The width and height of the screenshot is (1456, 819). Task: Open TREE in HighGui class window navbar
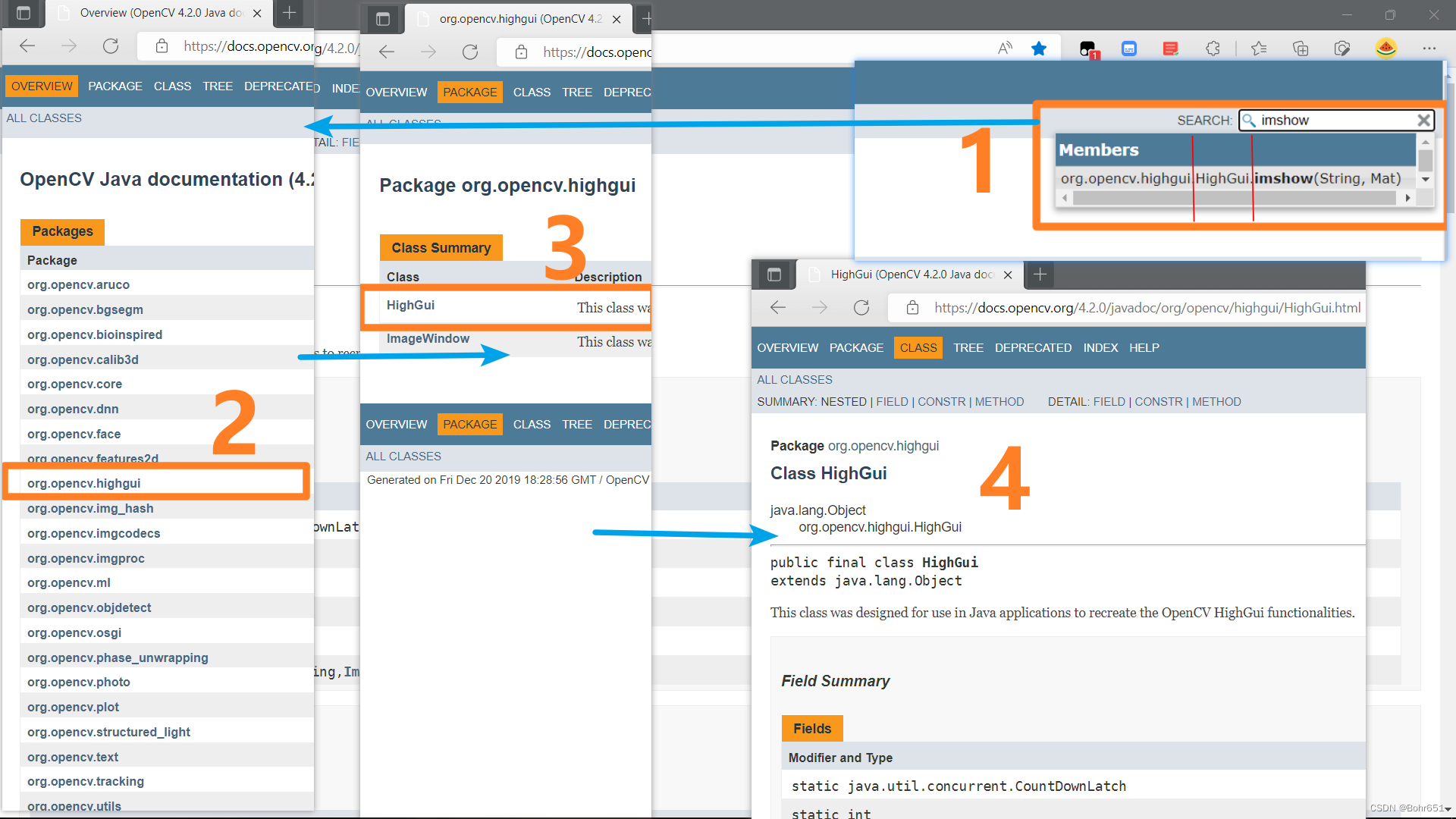click(x=968, y=347)
